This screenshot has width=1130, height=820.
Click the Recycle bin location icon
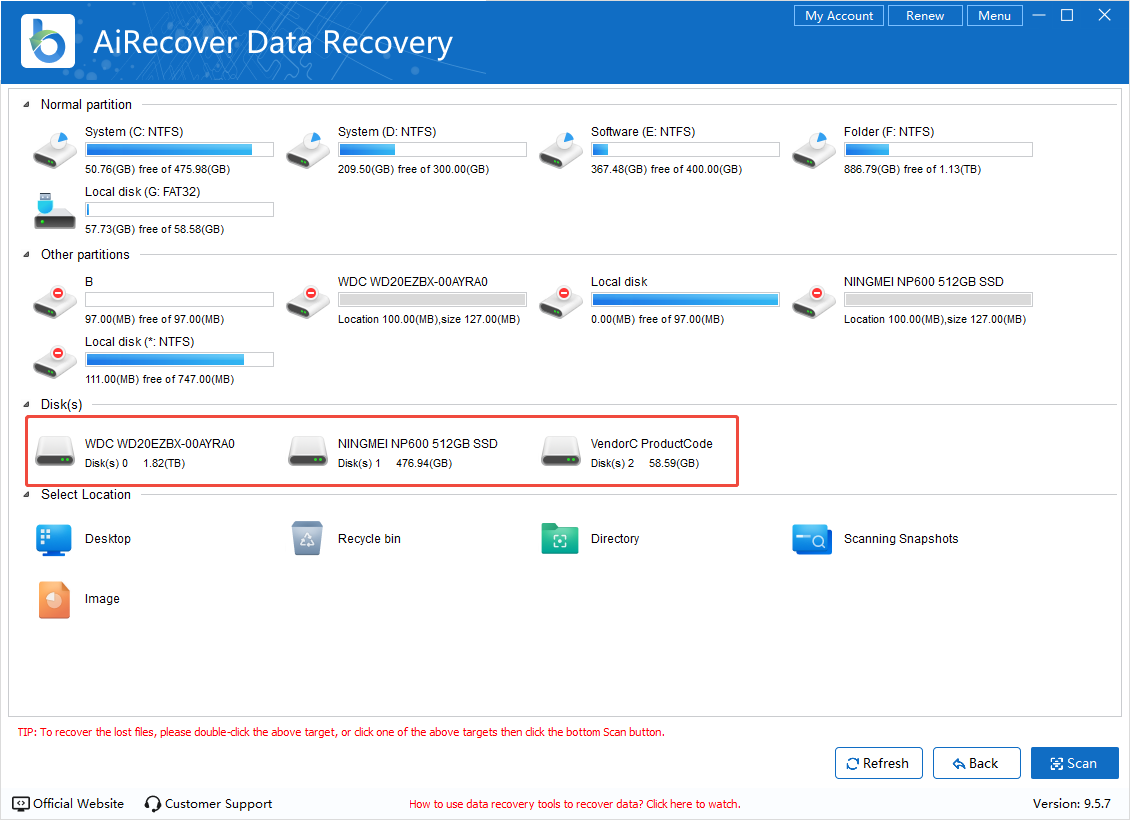pos(307,538)
